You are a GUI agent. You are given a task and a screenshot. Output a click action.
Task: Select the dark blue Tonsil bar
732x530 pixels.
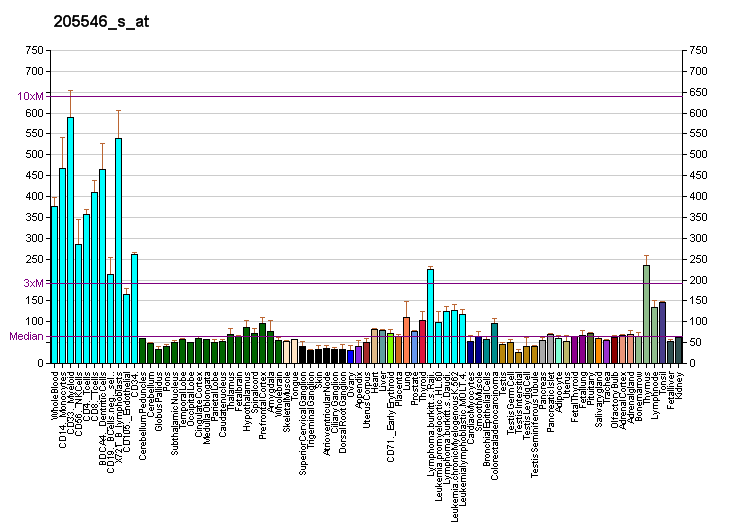tap(662, 332)
